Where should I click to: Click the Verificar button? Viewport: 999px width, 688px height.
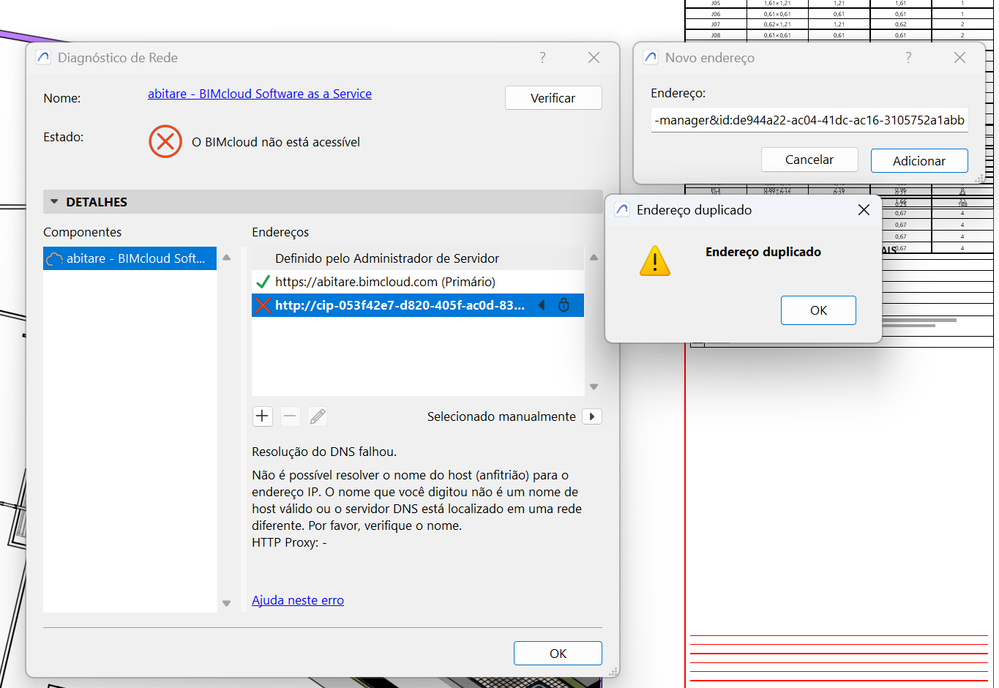[x=553, y=98]
